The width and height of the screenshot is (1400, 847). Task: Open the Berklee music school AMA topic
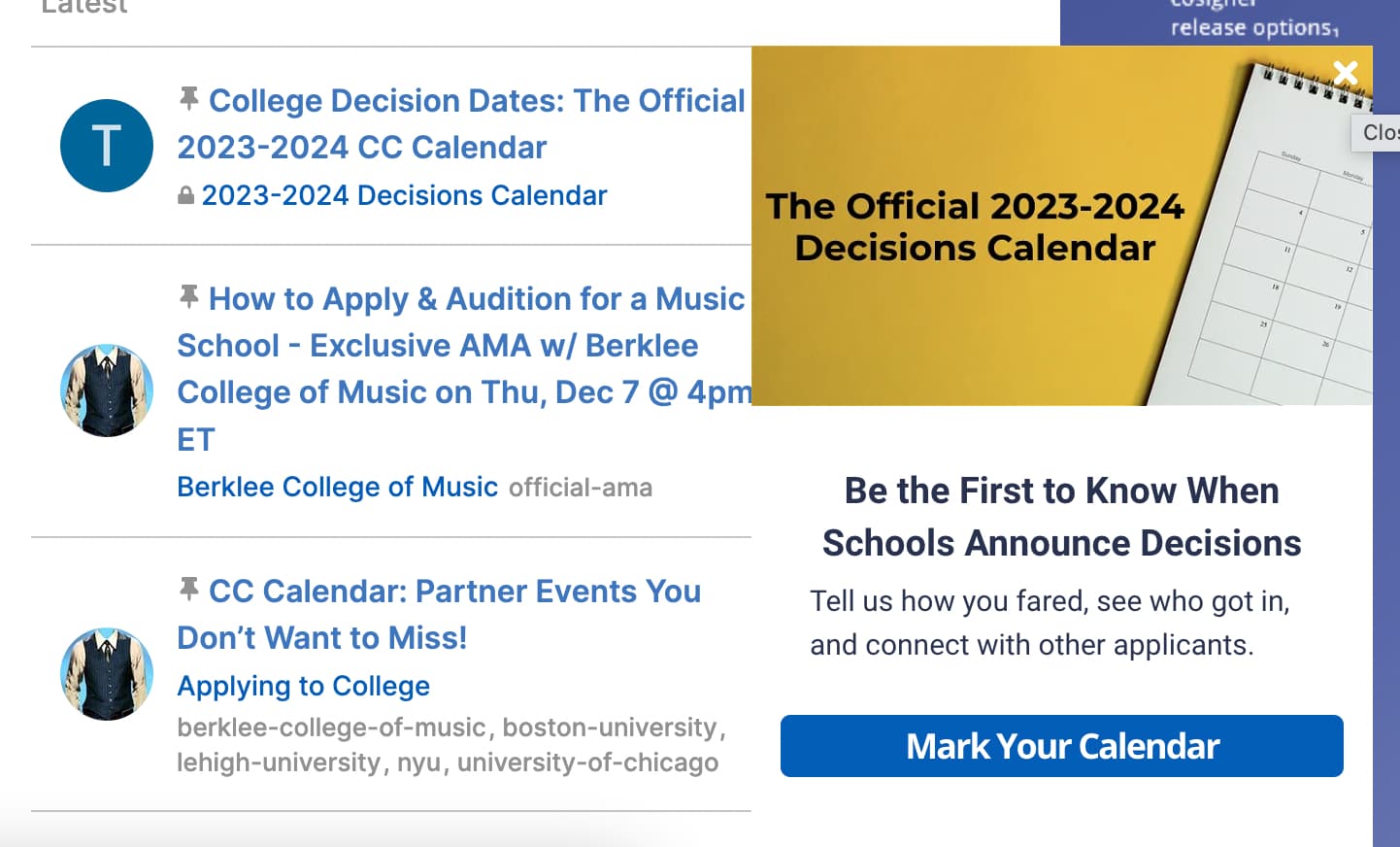[464, 369]
